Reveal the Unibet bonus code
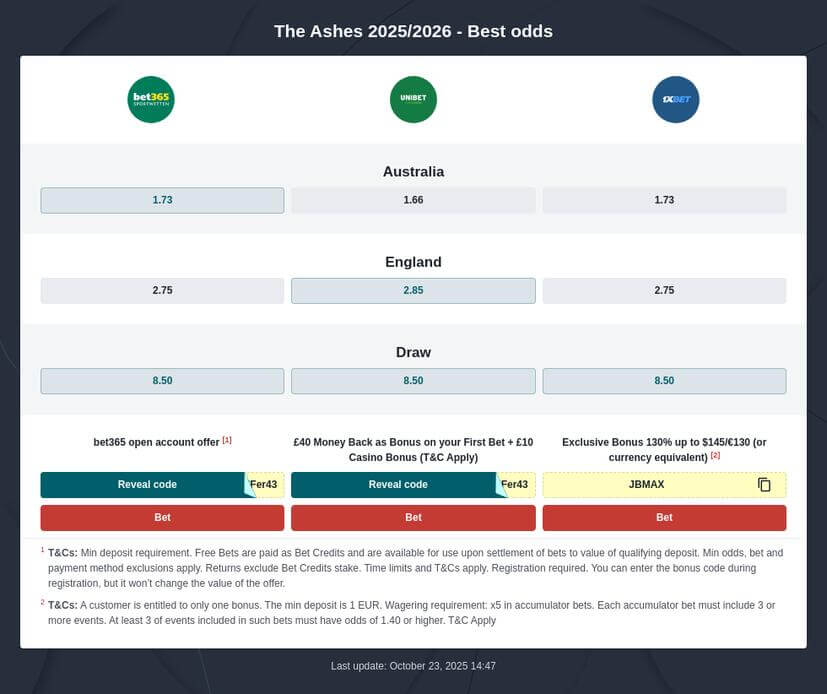 (x=398, y=485)
